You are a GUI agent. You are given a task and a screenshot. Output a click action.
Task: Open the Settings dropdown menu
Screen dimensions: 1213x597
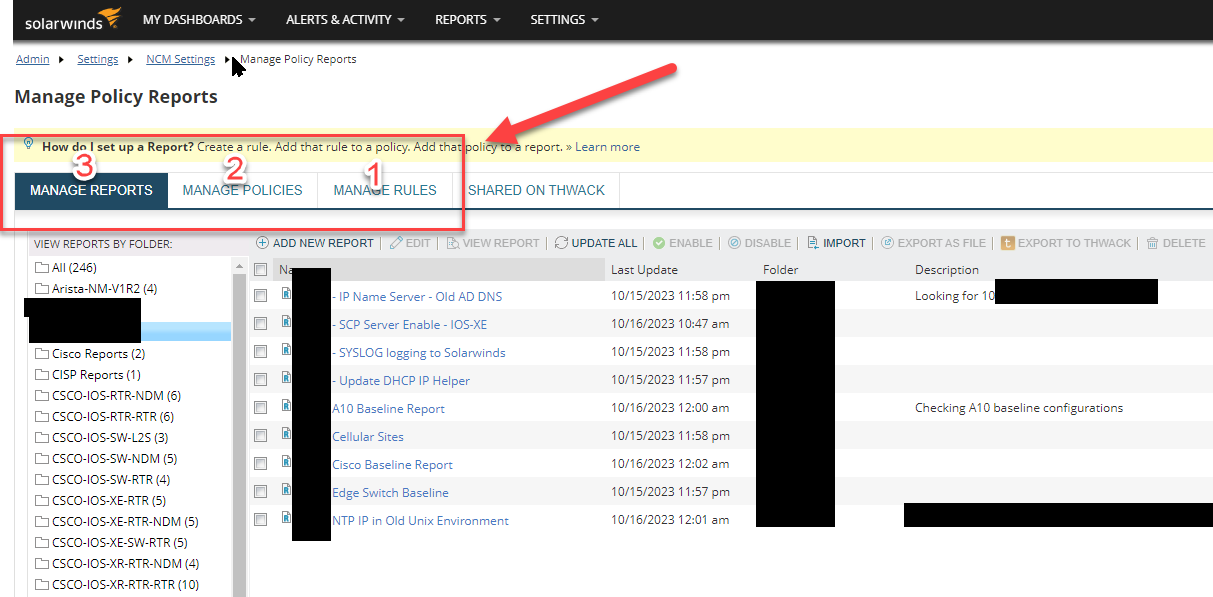point(564,19)
